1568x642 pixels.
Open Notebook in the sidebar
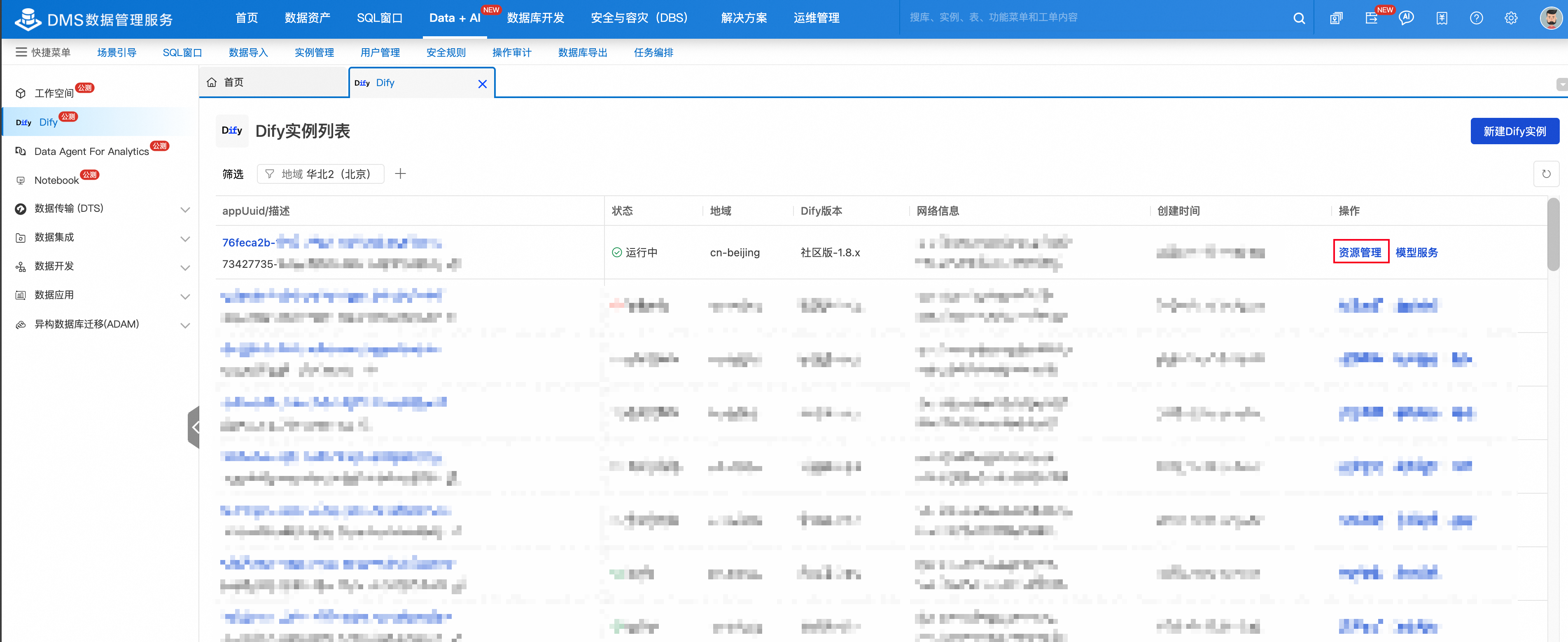coord(56,180)
